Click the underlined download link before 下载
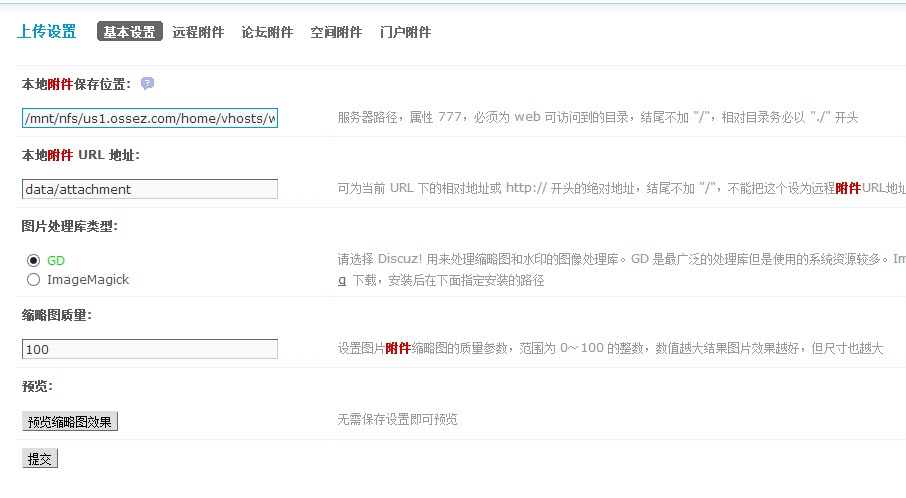The image size is (906, 498). point(341,281)
